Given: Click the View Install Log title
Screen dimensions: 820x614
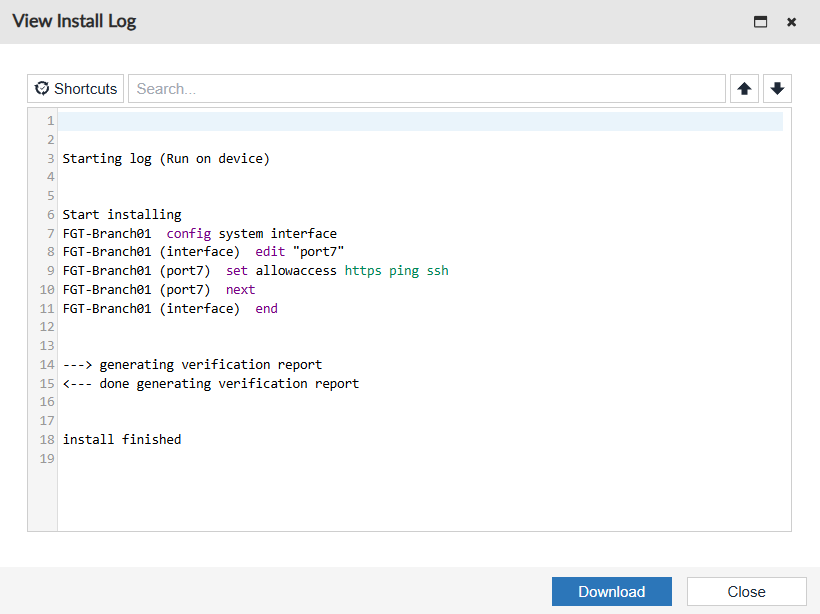Looking at the screenshot, I should [x=74, y=20].
